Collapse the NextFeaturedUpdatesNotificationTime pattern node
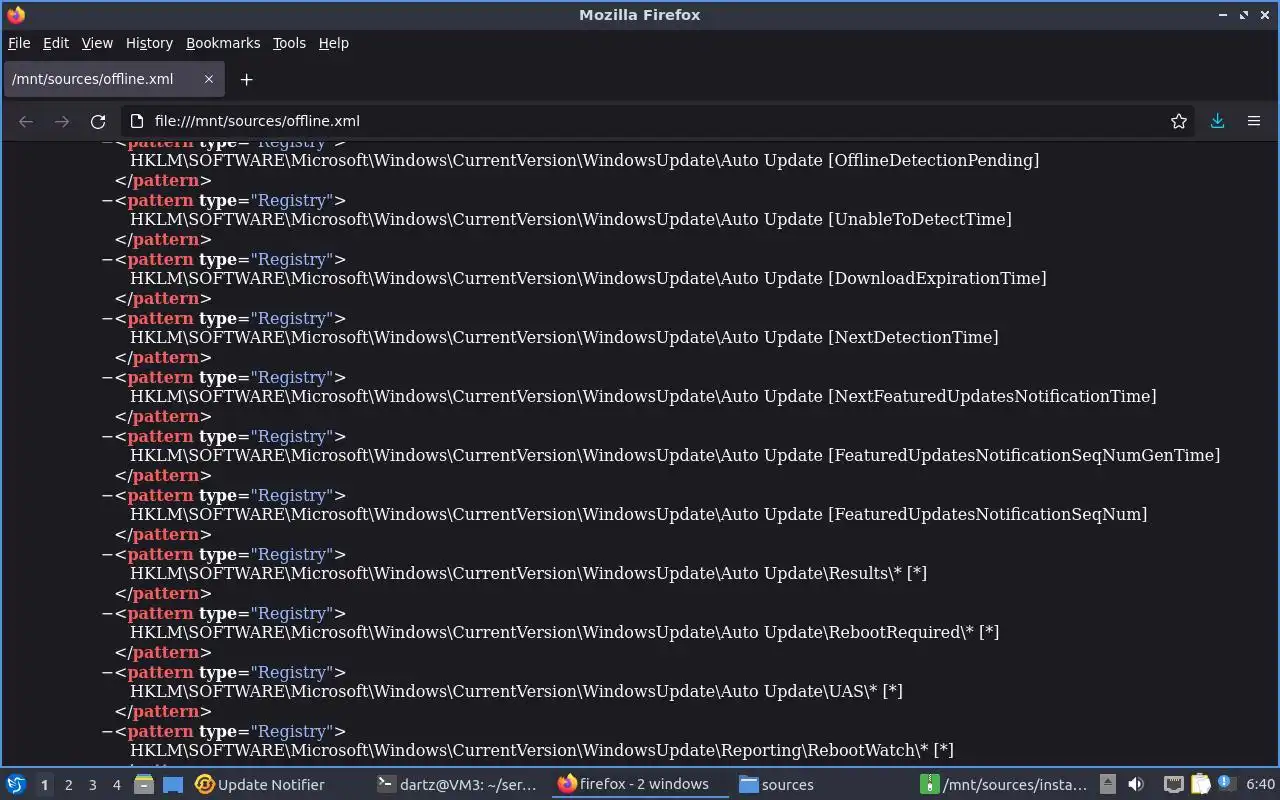 (x=107, y=377)
